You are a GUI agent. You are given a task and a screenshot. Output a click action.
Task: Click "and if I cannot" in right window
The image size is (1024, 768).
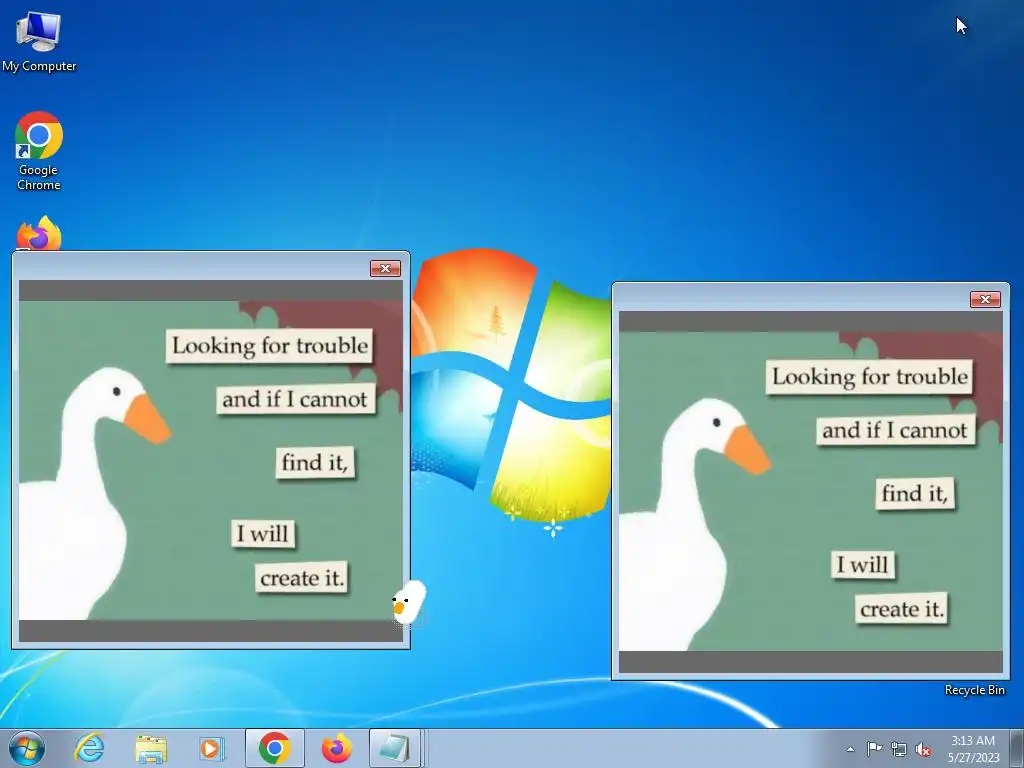[895, 430]
